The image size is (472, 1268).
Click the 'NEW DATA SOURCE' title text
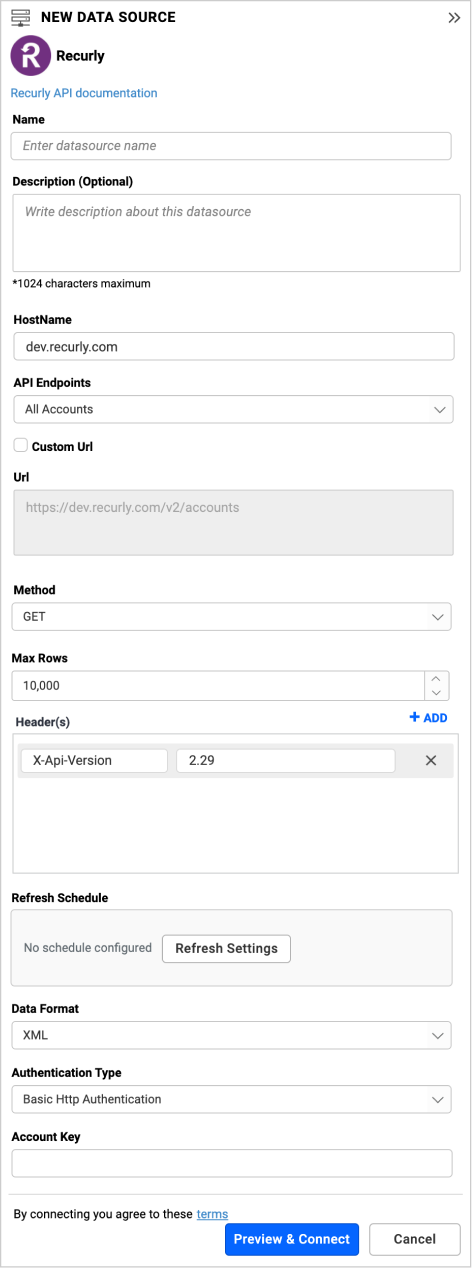[x=108, y=17]
